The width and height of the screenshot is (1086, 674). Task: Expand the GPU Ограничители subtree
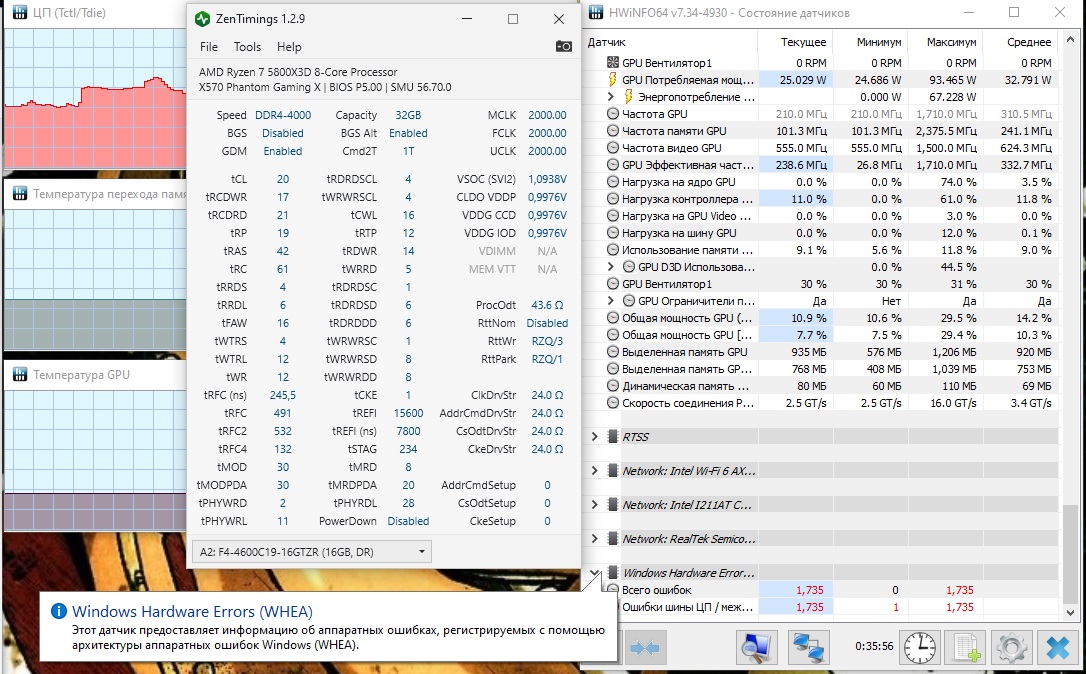(610, 301)
